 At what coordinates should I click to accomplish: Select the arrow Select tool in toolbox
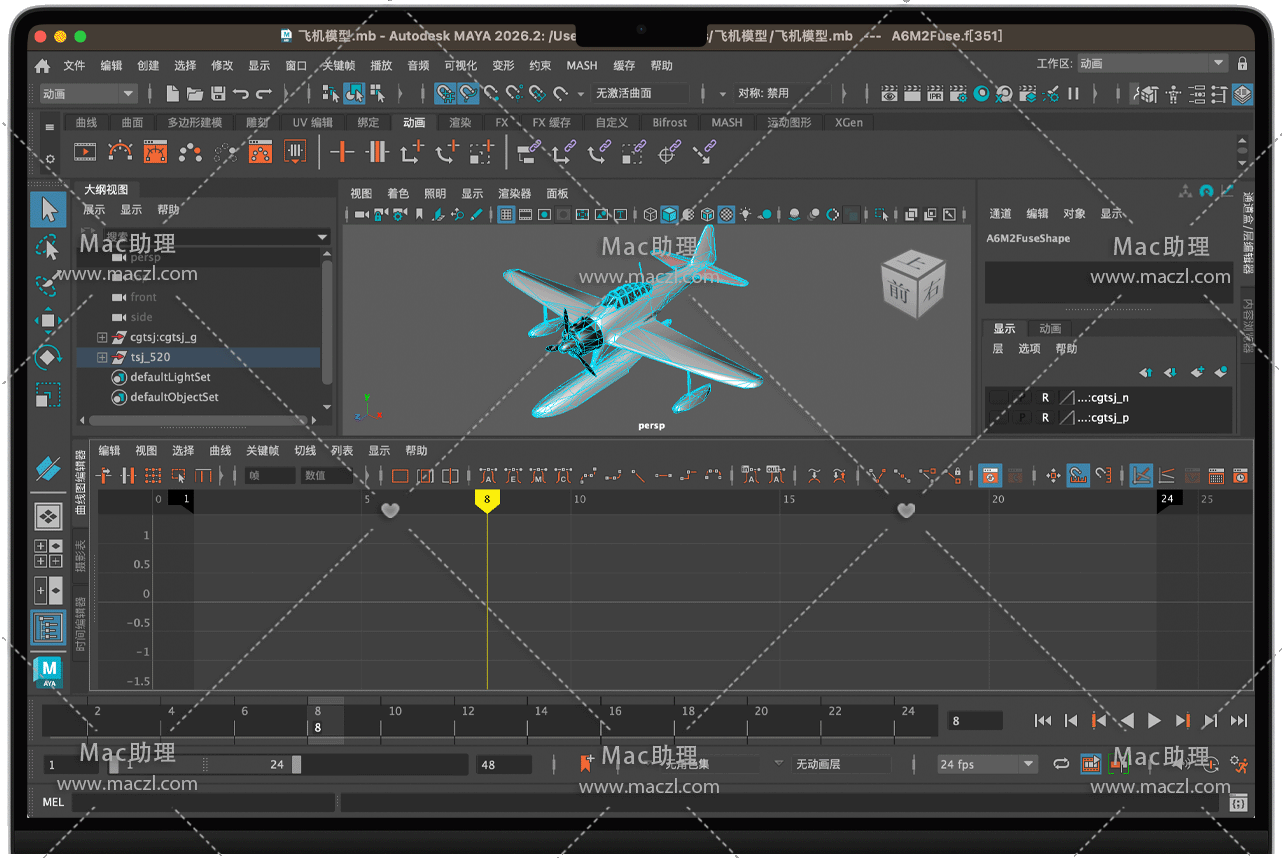coord(48,209)
